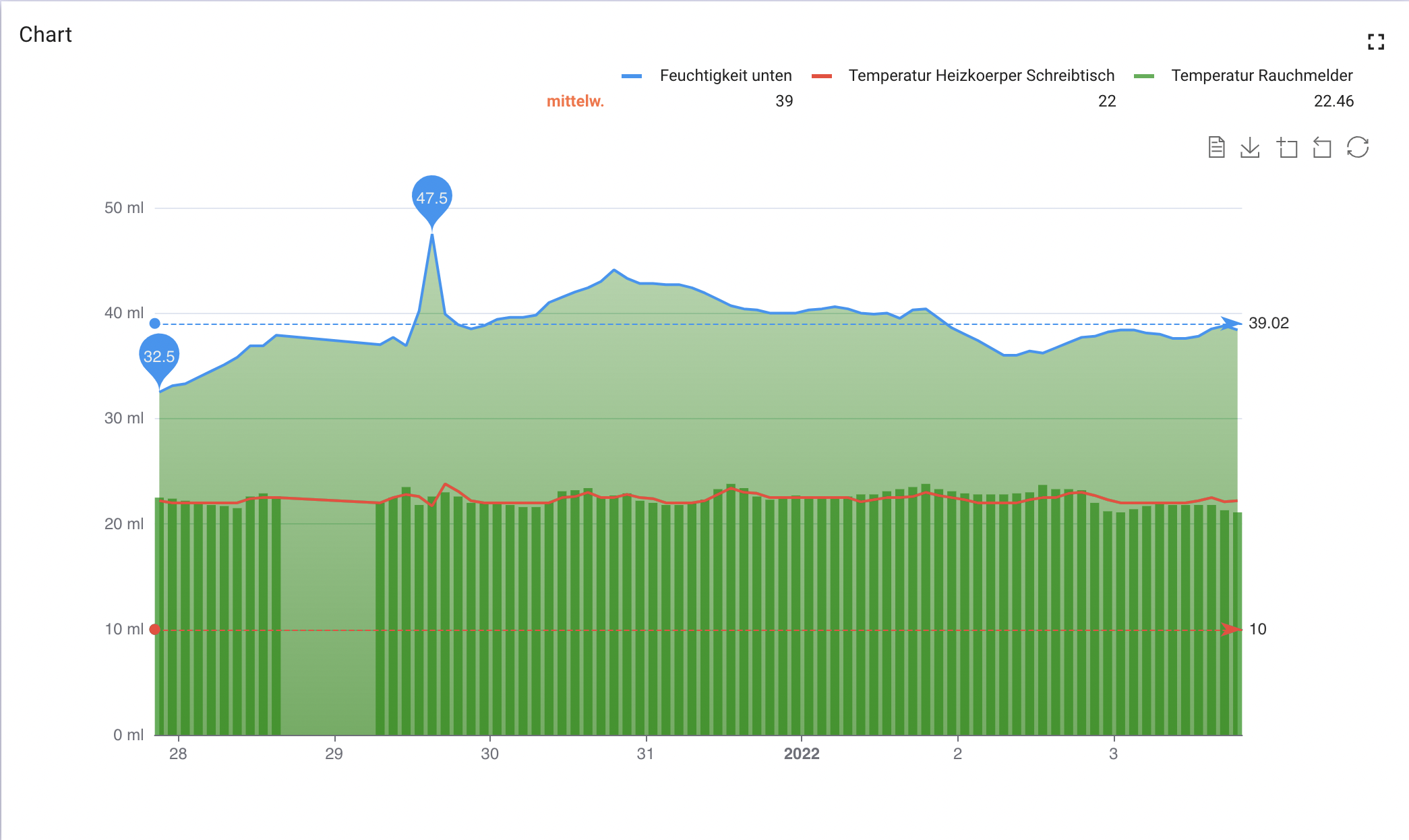Screen dimensions: 1409x840
Task: Click the 47.5 maximum marker pin
Action: pos(431,198)
